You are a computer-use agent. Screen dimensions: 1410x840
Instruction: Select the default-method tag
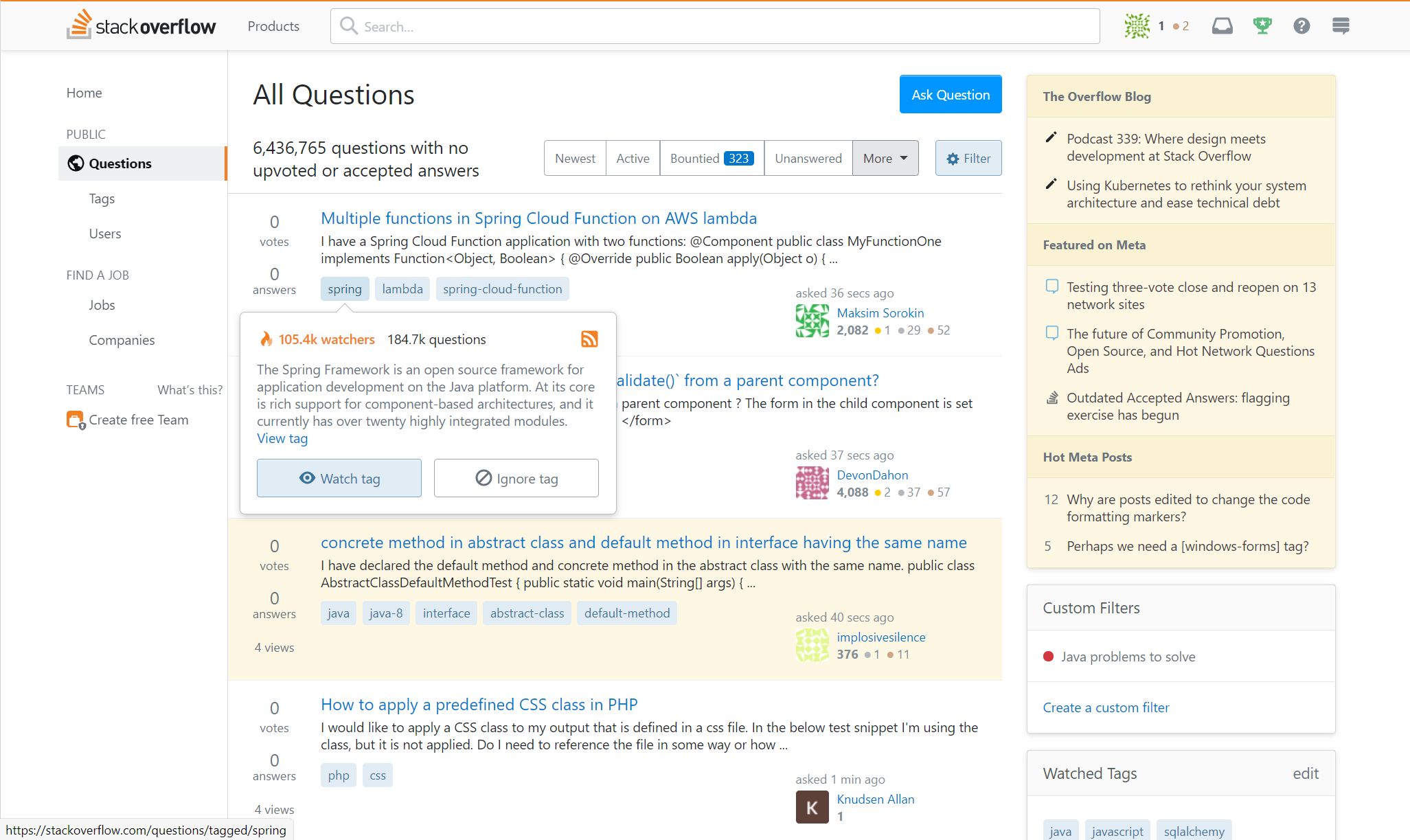627,613
